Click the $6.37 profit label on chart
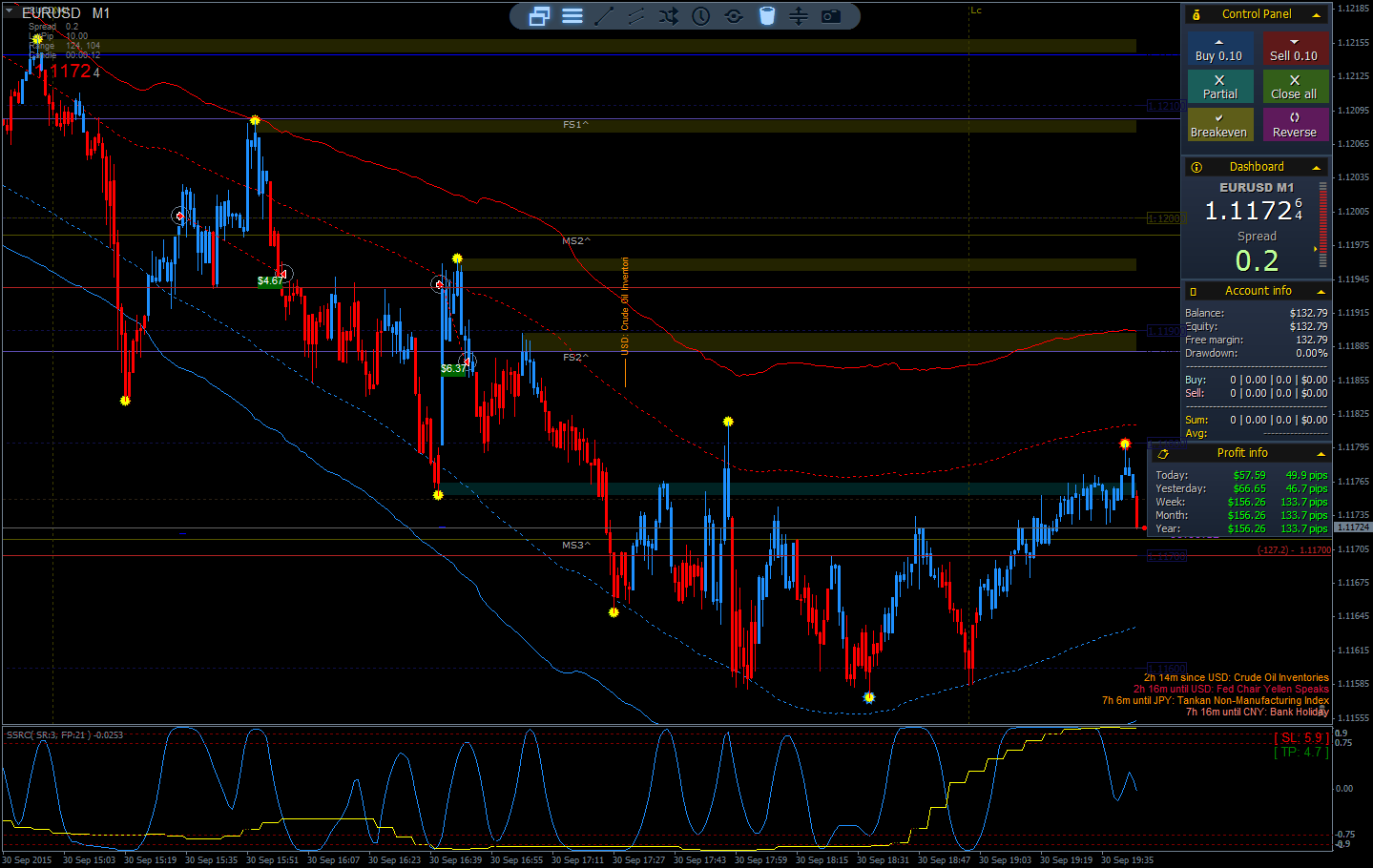Image resolution: width=1373 pixels, height=868 pixels. 453,369
